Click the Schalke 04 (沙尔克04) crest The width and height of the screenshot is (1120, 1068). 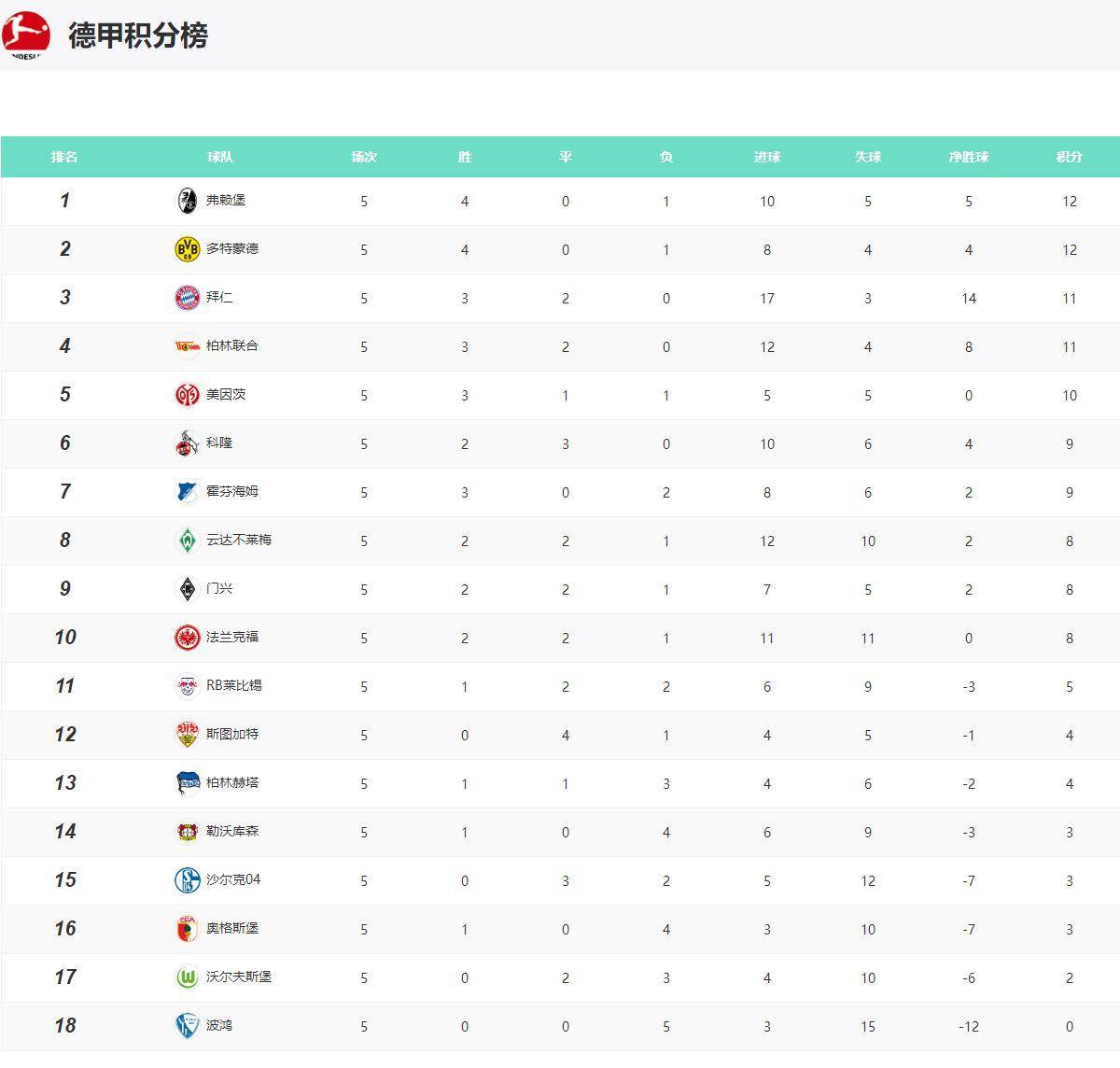[188, 879]
